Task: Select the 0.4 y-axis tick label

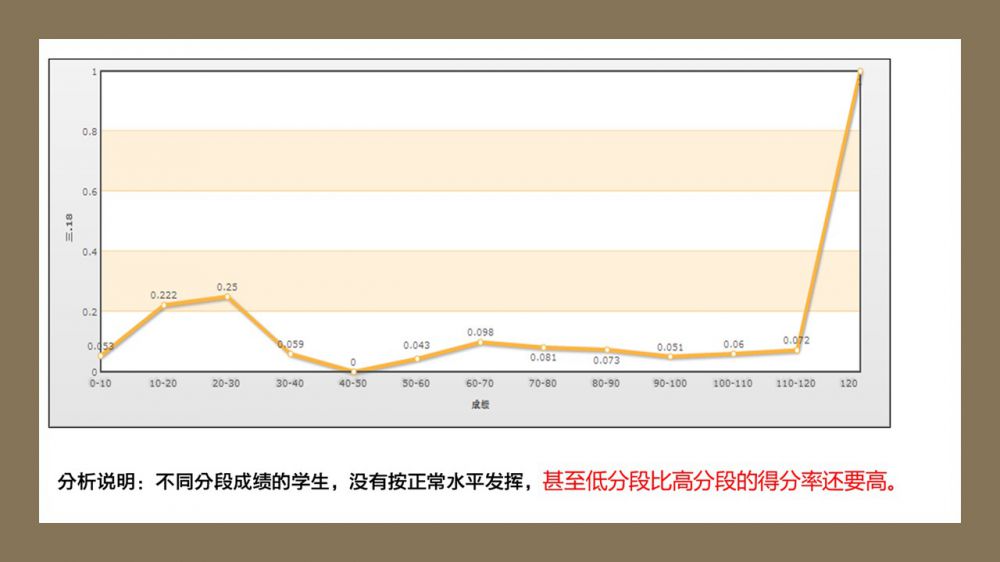Action: (90, 251)
